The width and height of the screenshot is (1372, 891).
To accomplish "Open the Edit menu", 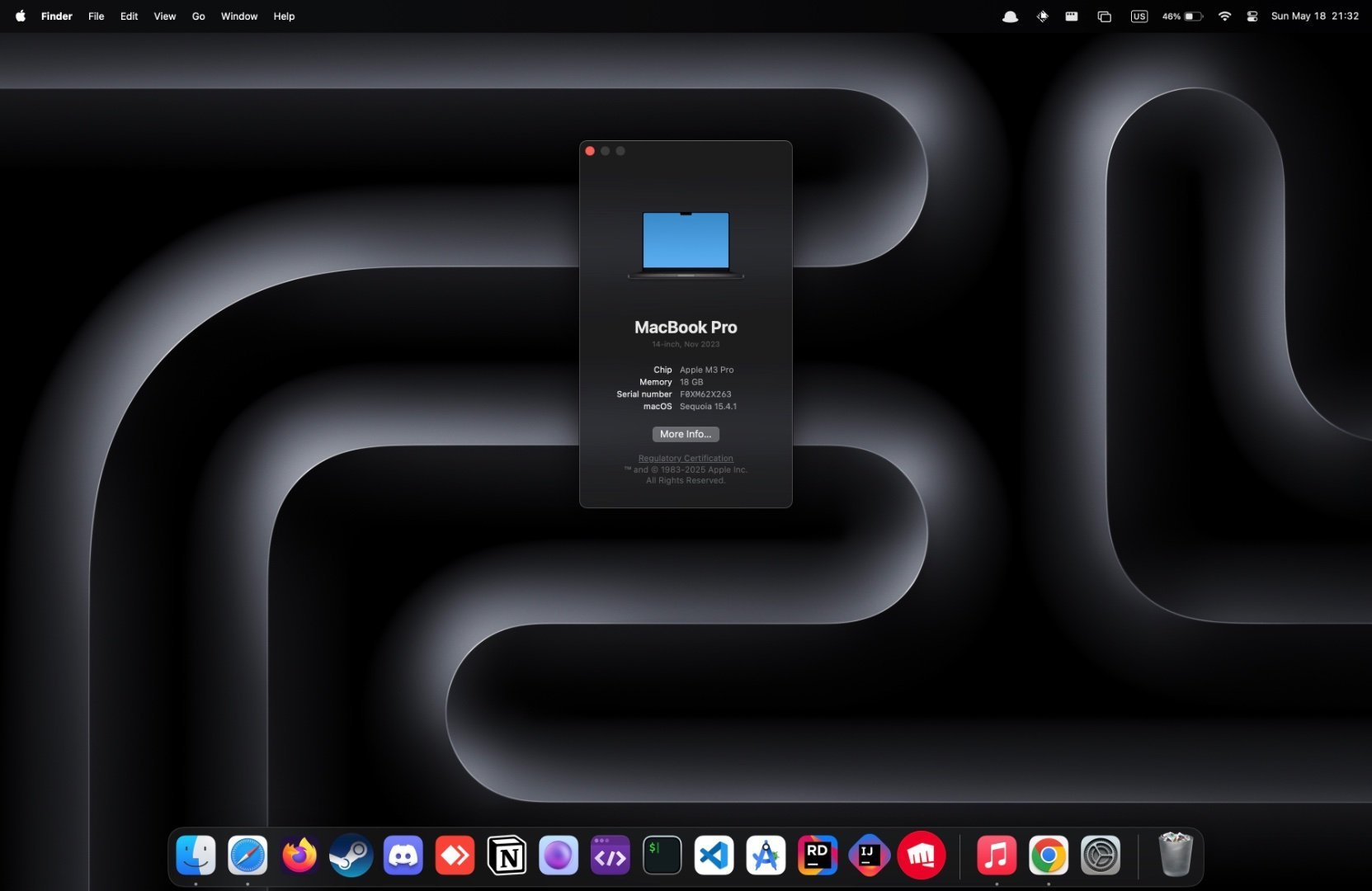I will click(x=130, y=16).
